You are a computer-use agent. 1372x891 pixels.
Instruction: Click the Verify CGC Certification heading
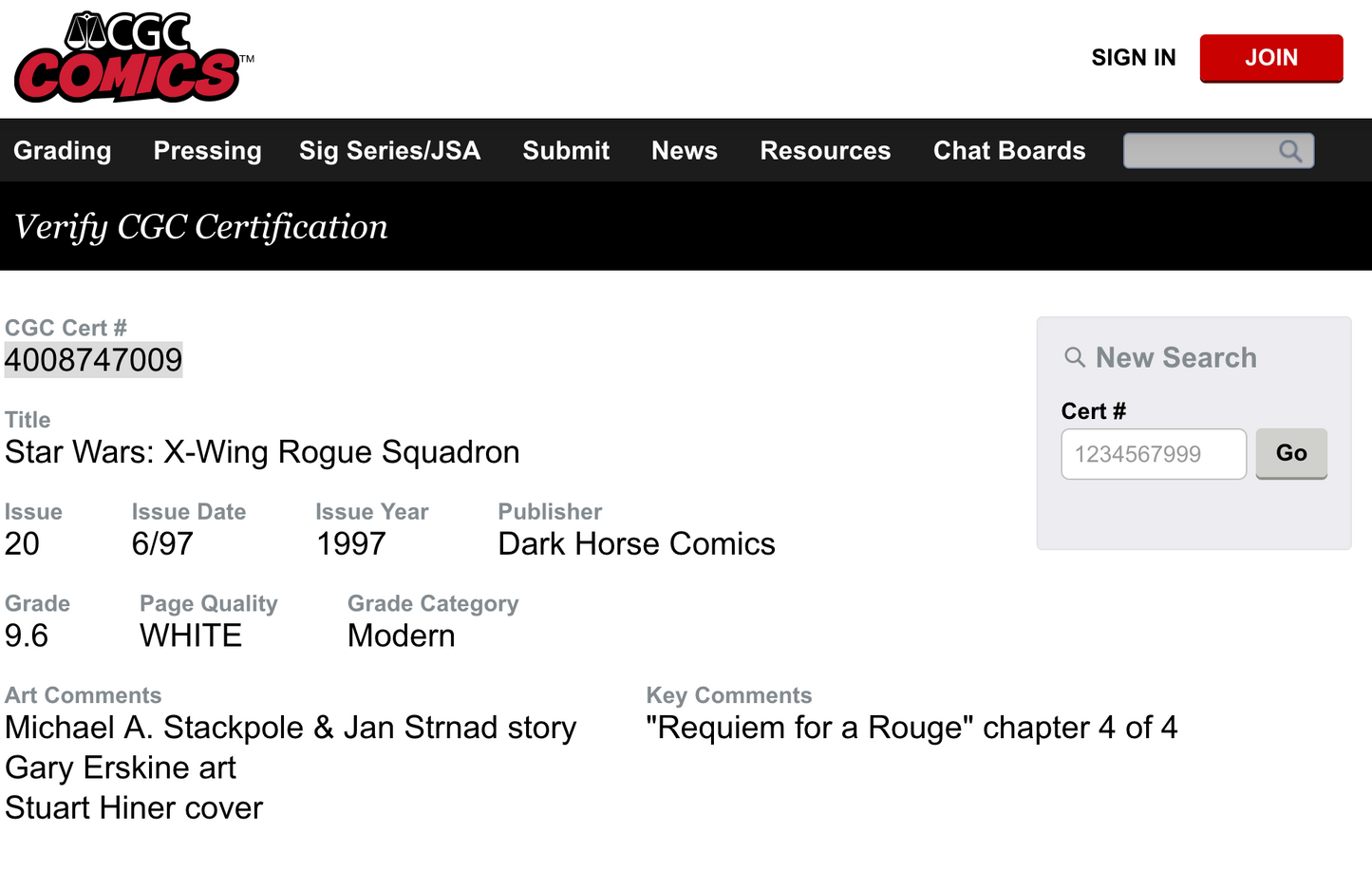point(201,227)
